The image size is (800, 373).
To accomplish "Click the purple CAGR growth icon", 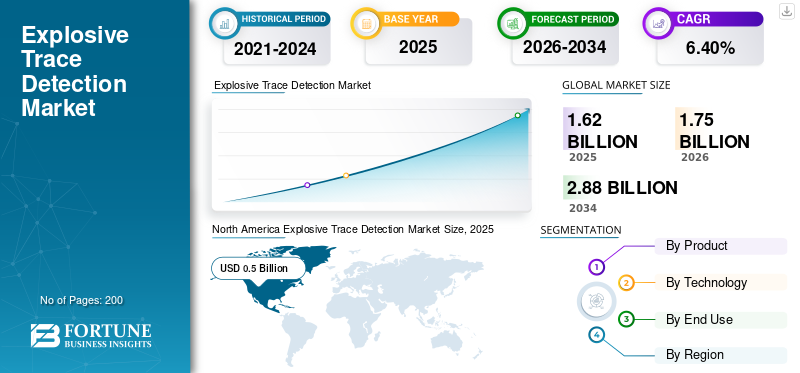I will (x=658, y=23).
